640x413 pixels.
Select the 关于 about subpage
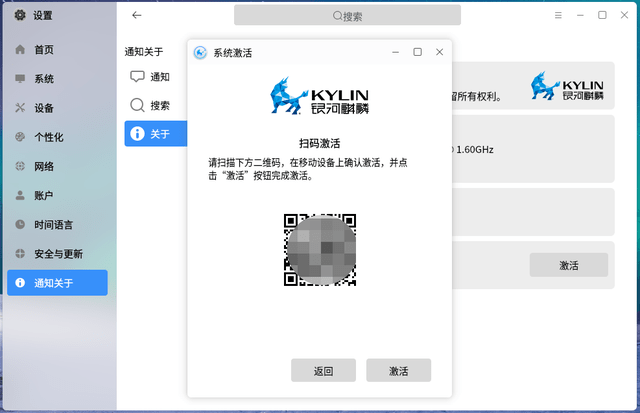pyautogui.click(x=156, y=133)
